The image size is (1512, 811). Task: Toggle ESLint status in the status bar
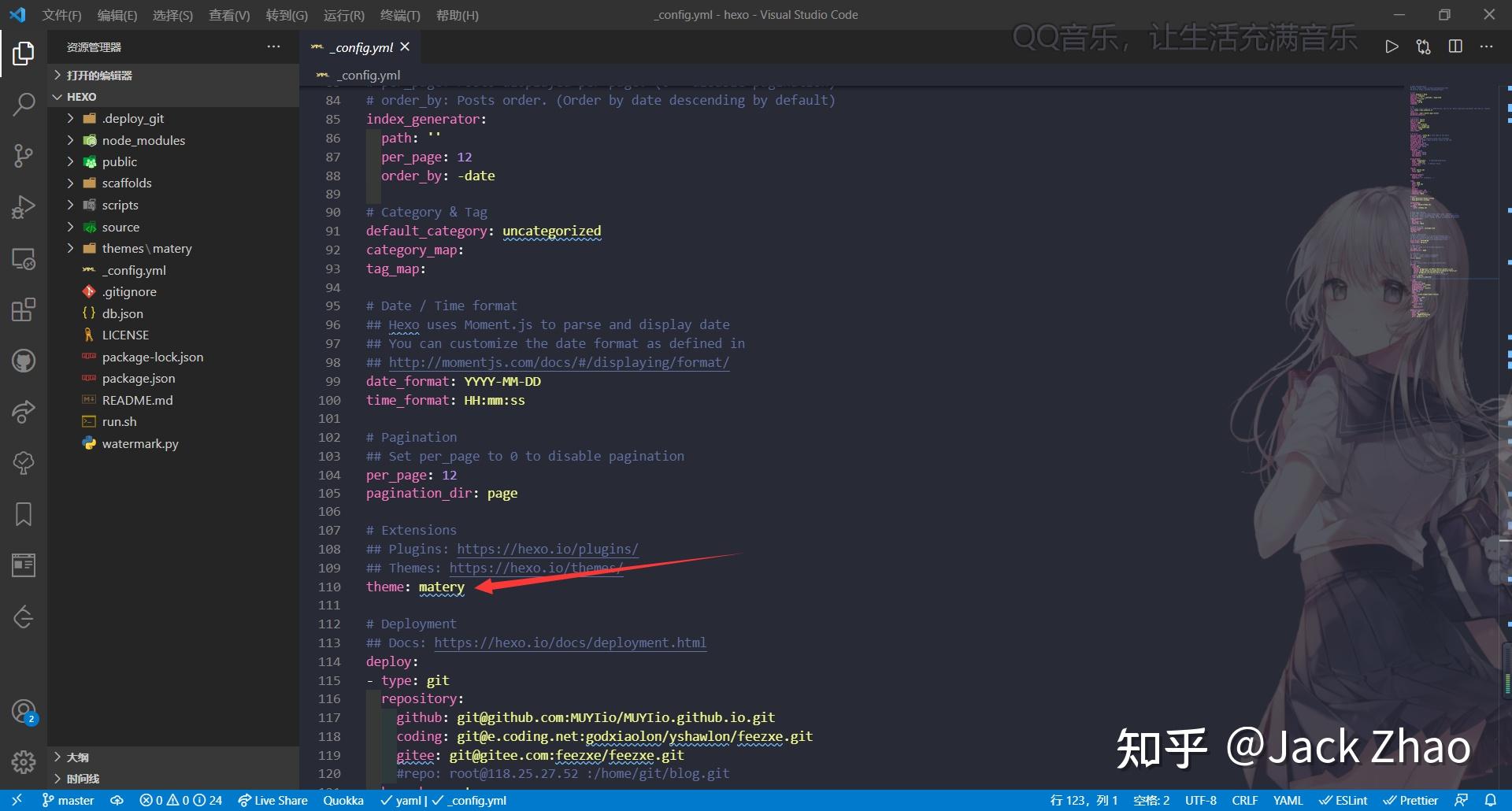(x=1343, y=799)
